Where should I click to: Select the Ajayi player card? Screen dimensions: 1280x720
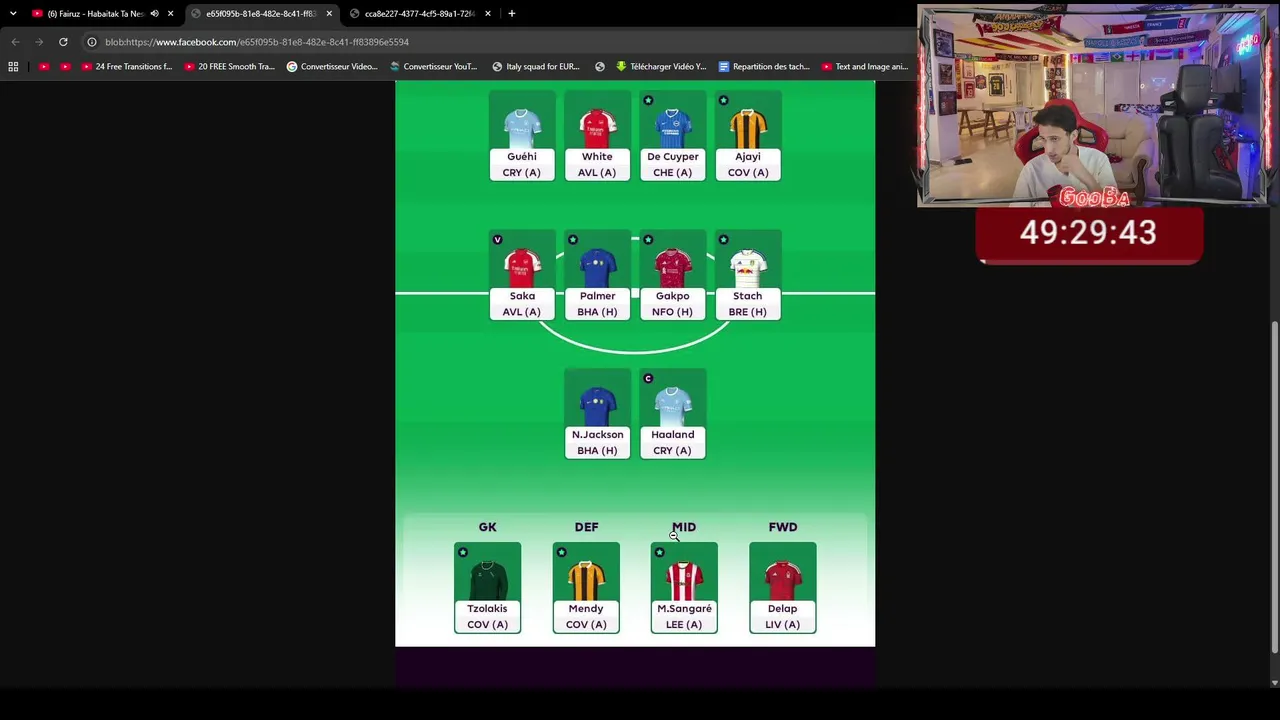click(x=748, y=136)
